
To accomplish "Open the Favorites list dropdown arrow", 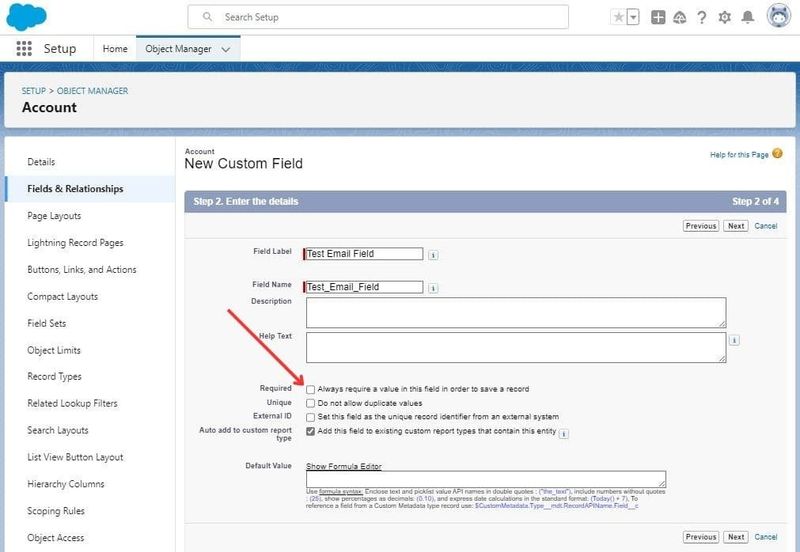I will coord(633,17).
